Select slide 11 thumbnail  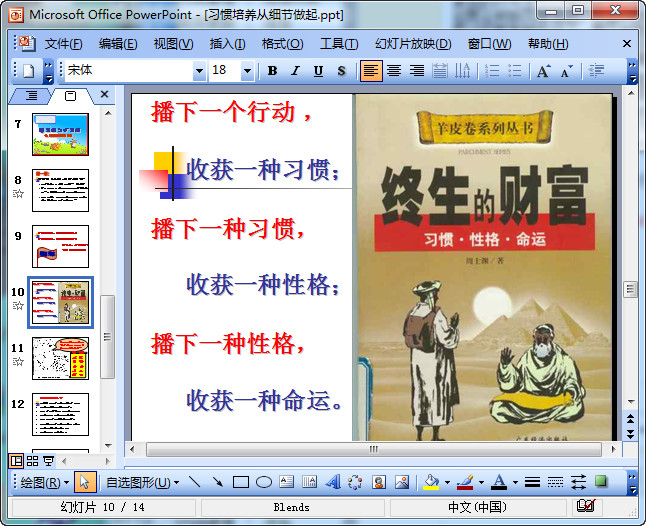[x=61, y=358]
